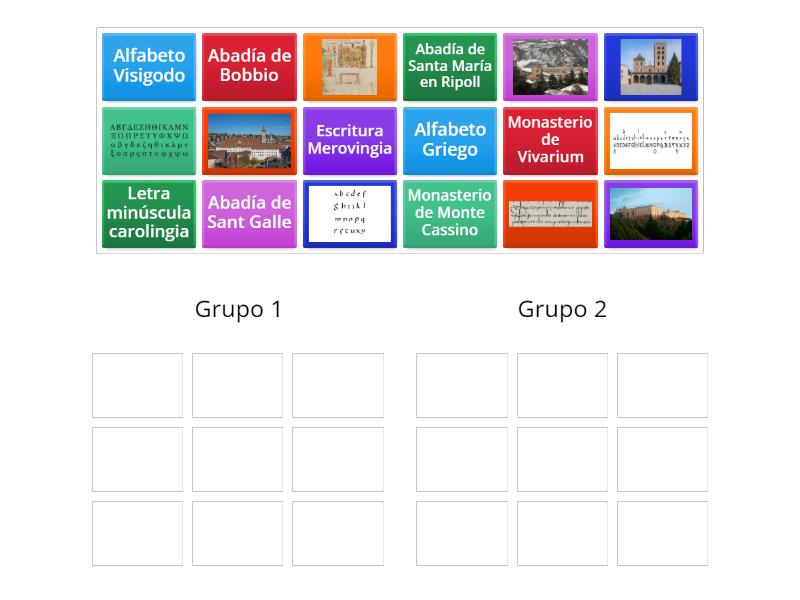Click the lakeside abbey town photo
Viewport: 800px width, 600px height.
(x=249, y=141)
